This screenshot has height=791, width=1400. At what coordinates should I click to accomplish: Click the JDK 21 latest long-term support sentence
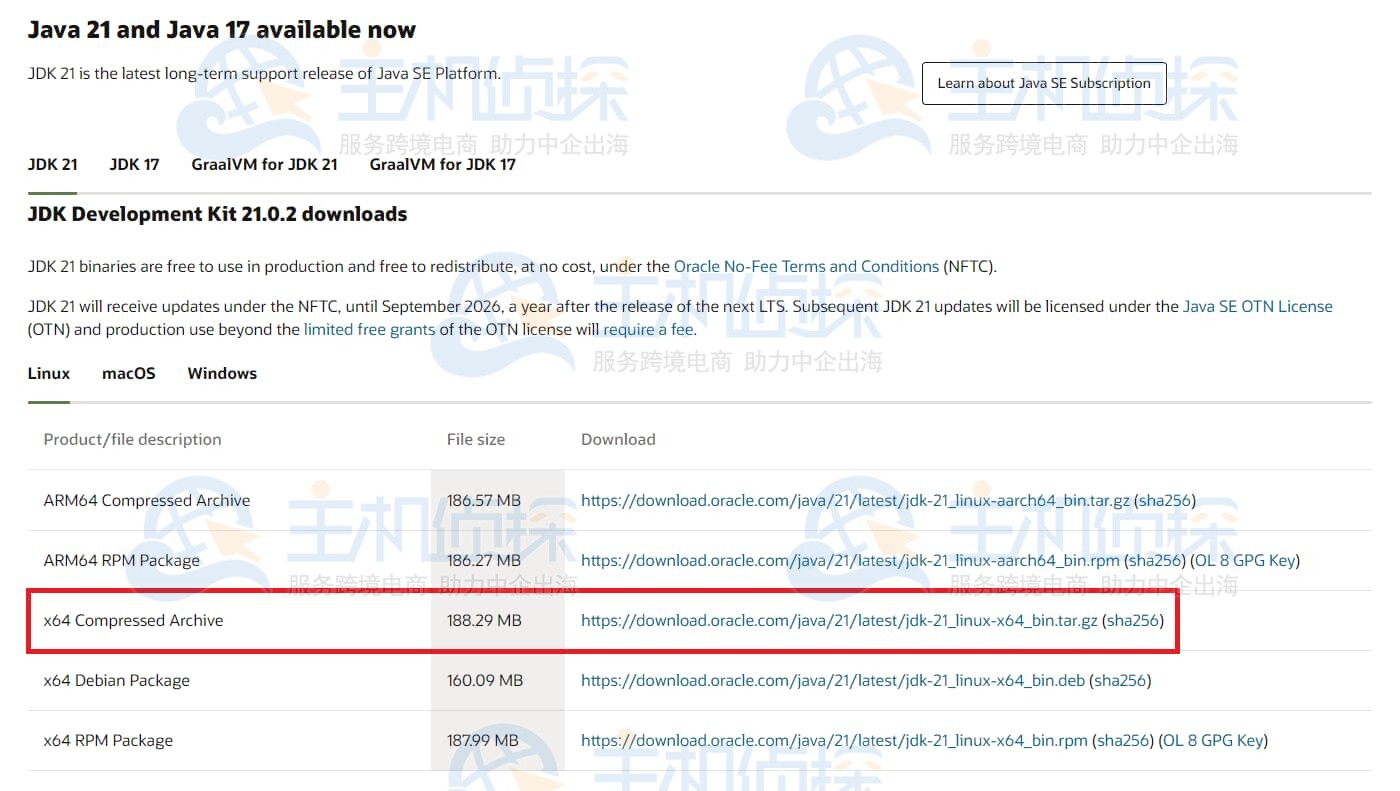(x=264, y=73)
